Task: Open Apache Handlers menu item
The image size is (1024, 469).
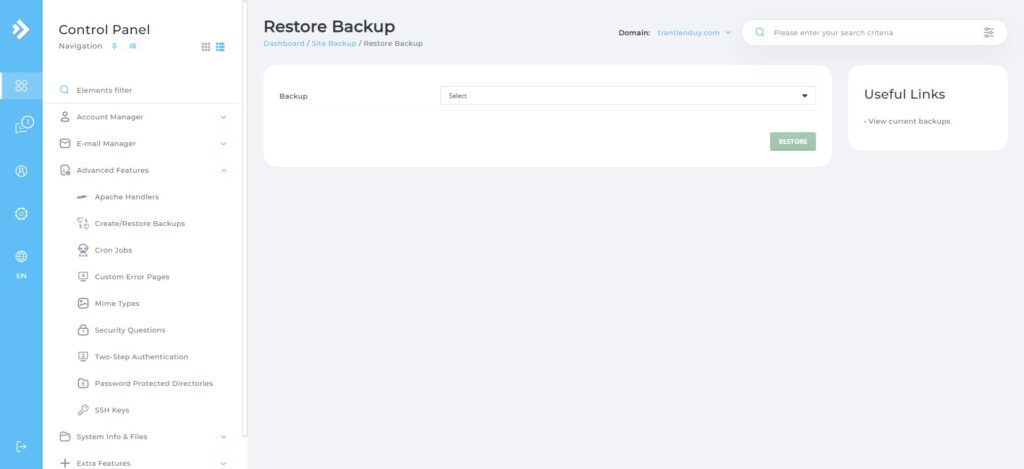Action: [127, 197]
